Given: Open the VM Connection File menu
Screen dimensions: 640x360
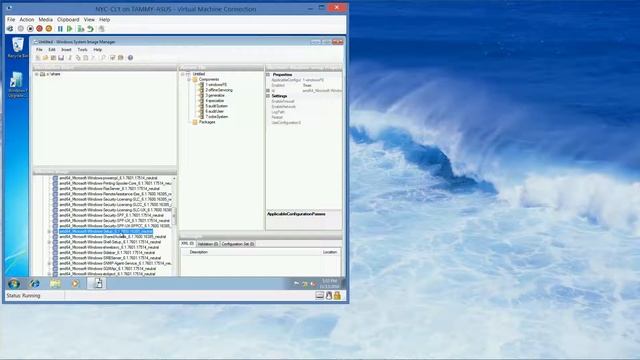Looking at the screenshot, I should tap(11, 20).
